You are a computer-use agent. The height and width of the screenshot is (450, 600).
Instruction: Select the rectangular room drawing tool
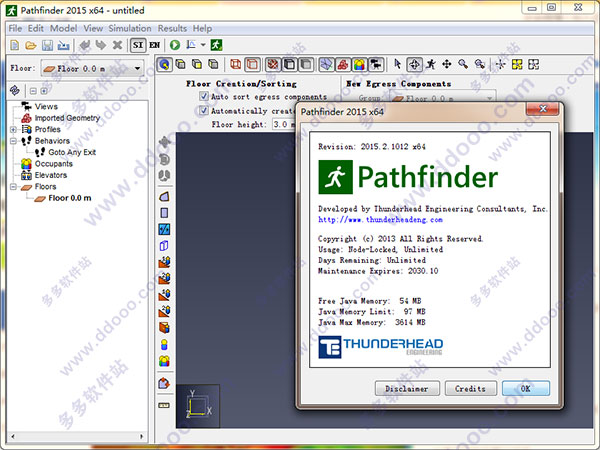tap(164, 213)
